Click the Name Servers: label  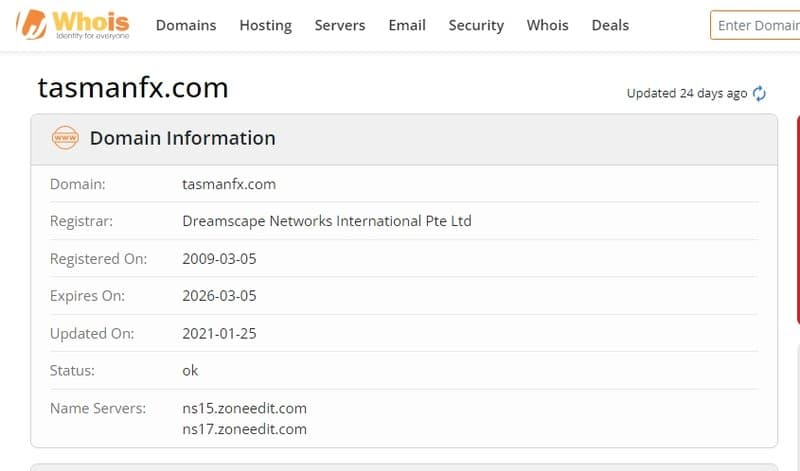click(98, 408)
